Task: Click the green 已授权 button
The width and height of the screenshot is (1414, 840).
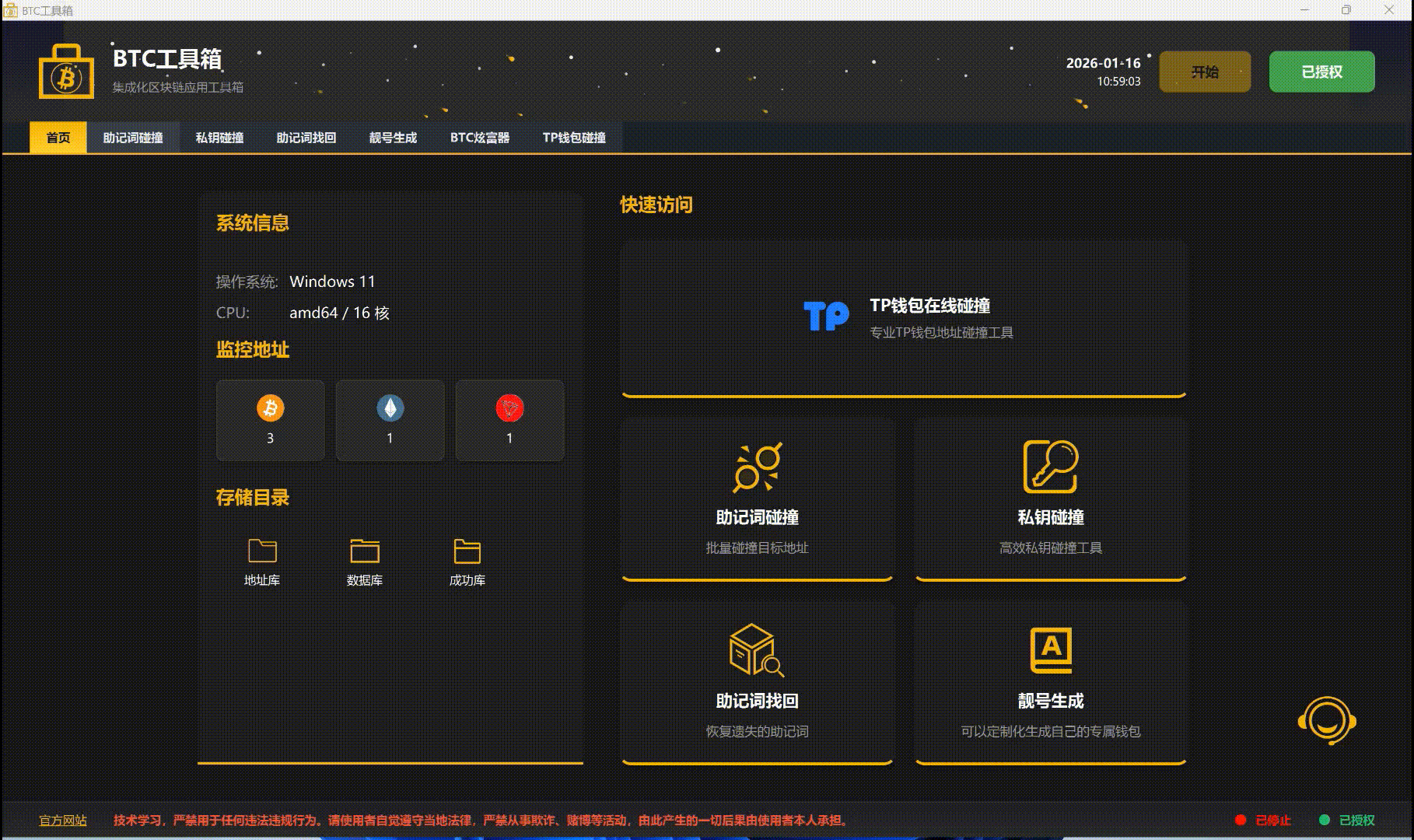Action: (x=1321, y=72)
